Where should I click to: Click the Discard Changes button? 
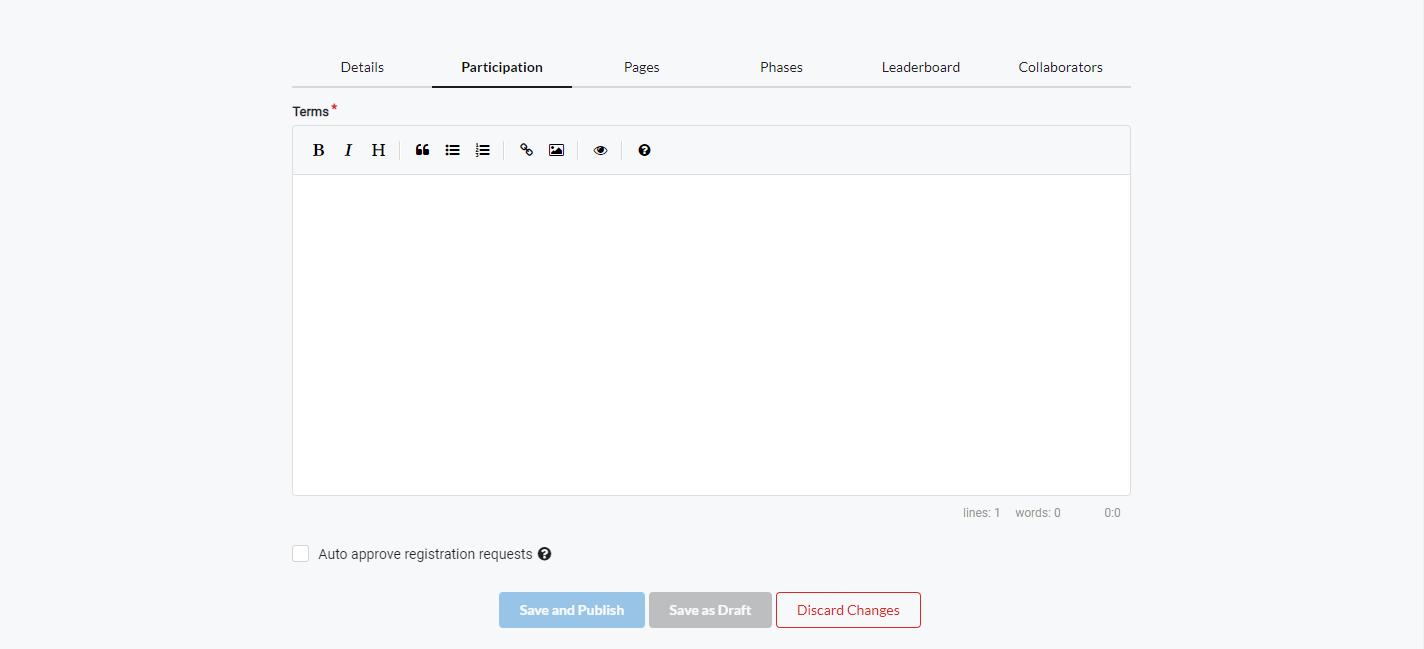(x=848, y=610)
